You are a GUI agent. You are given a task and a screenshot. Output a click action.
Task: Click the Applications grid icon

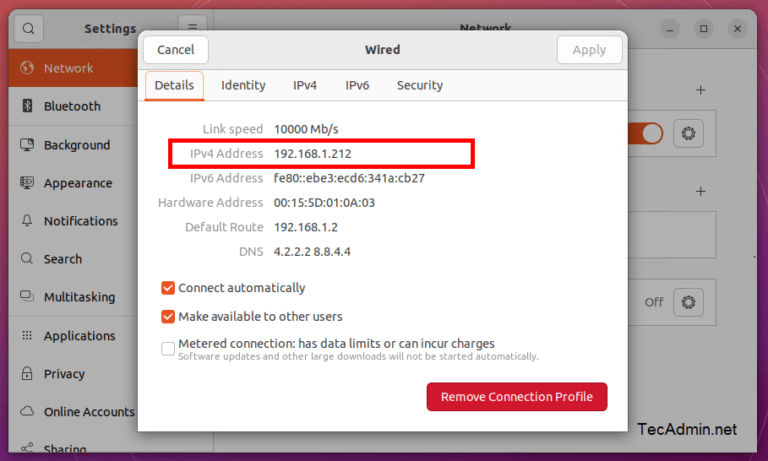tap(27, 336)
